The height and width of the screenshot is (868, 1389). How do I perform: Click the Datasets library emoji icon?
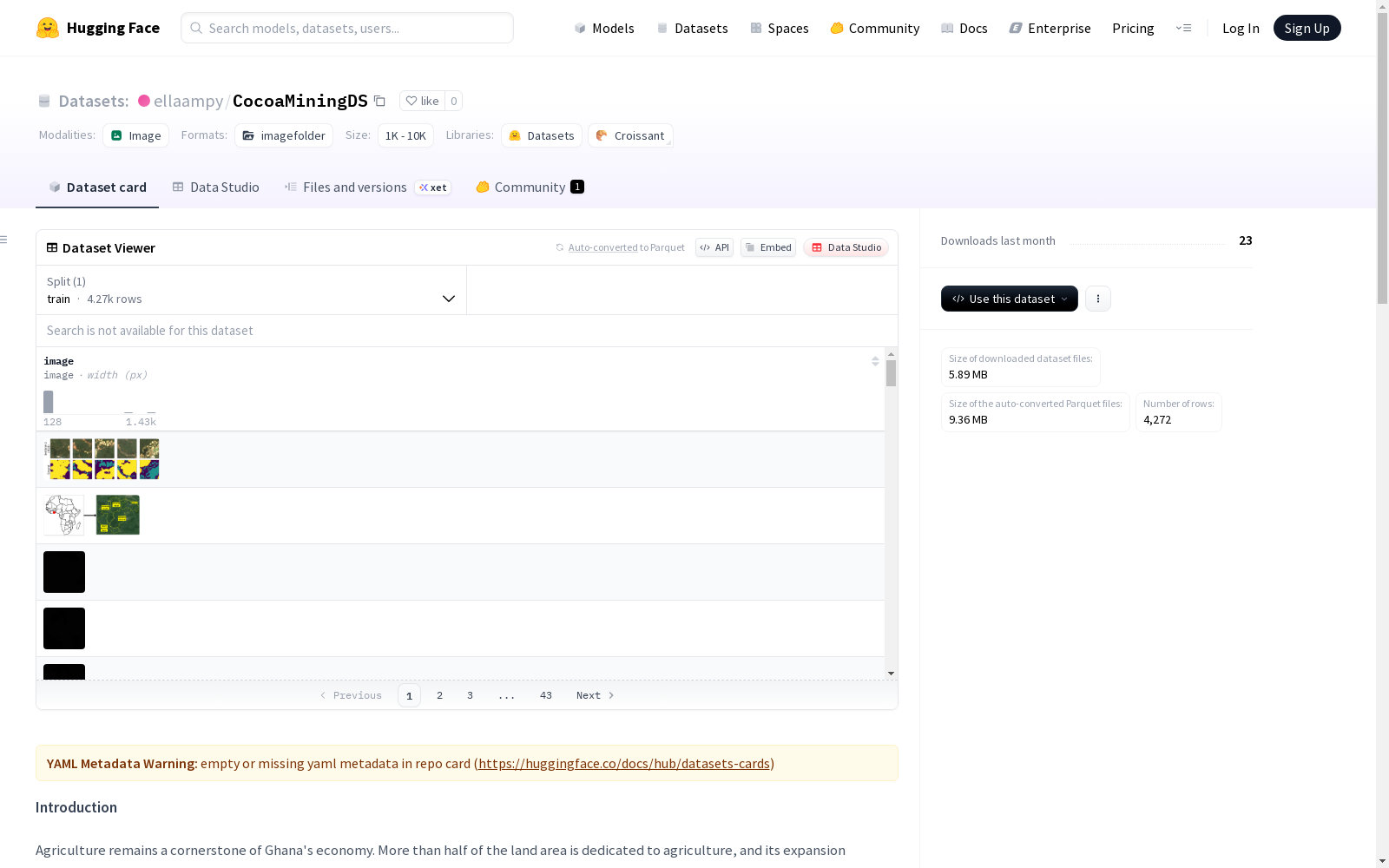pyautogui.click(x=515, y=135)
